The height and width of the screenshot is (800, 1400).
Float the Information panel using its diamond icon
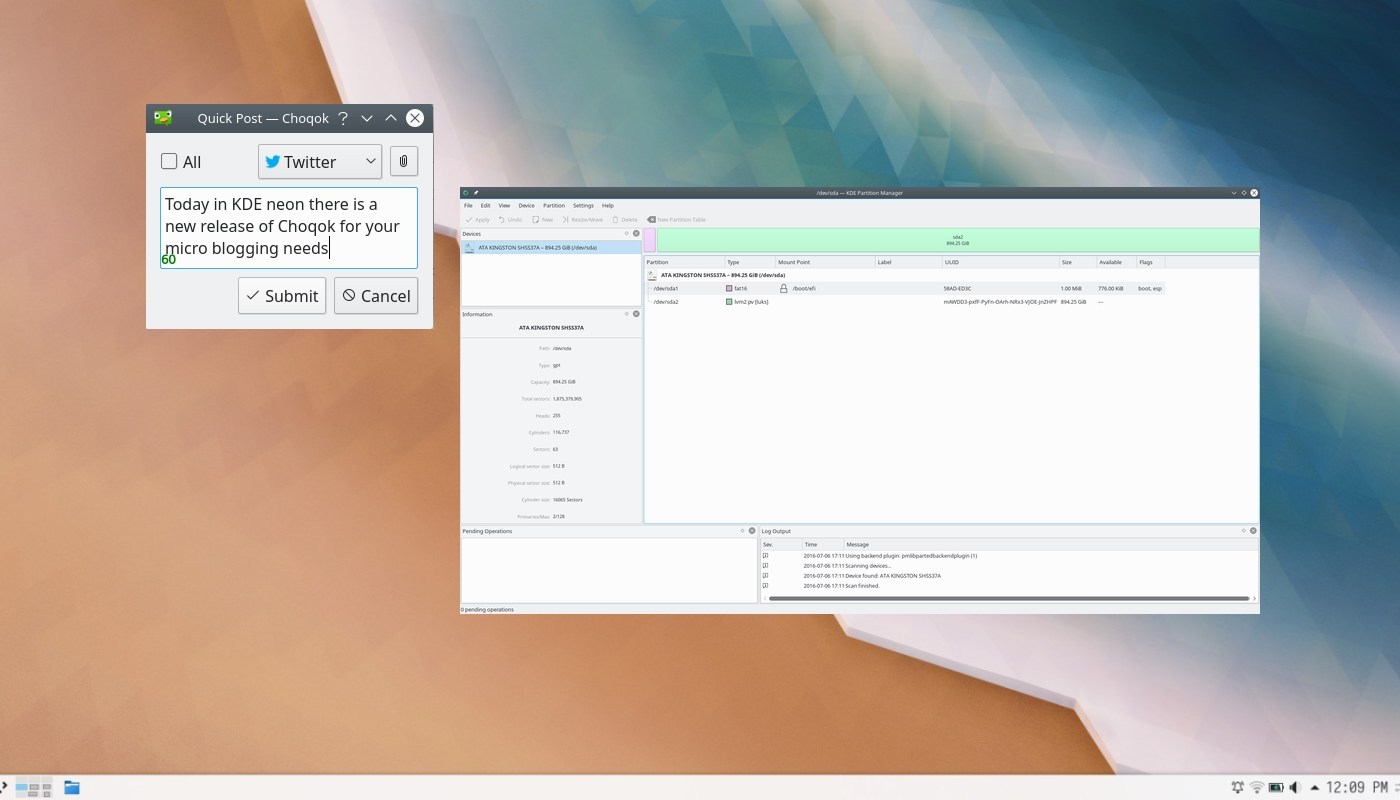pos(626,314)
